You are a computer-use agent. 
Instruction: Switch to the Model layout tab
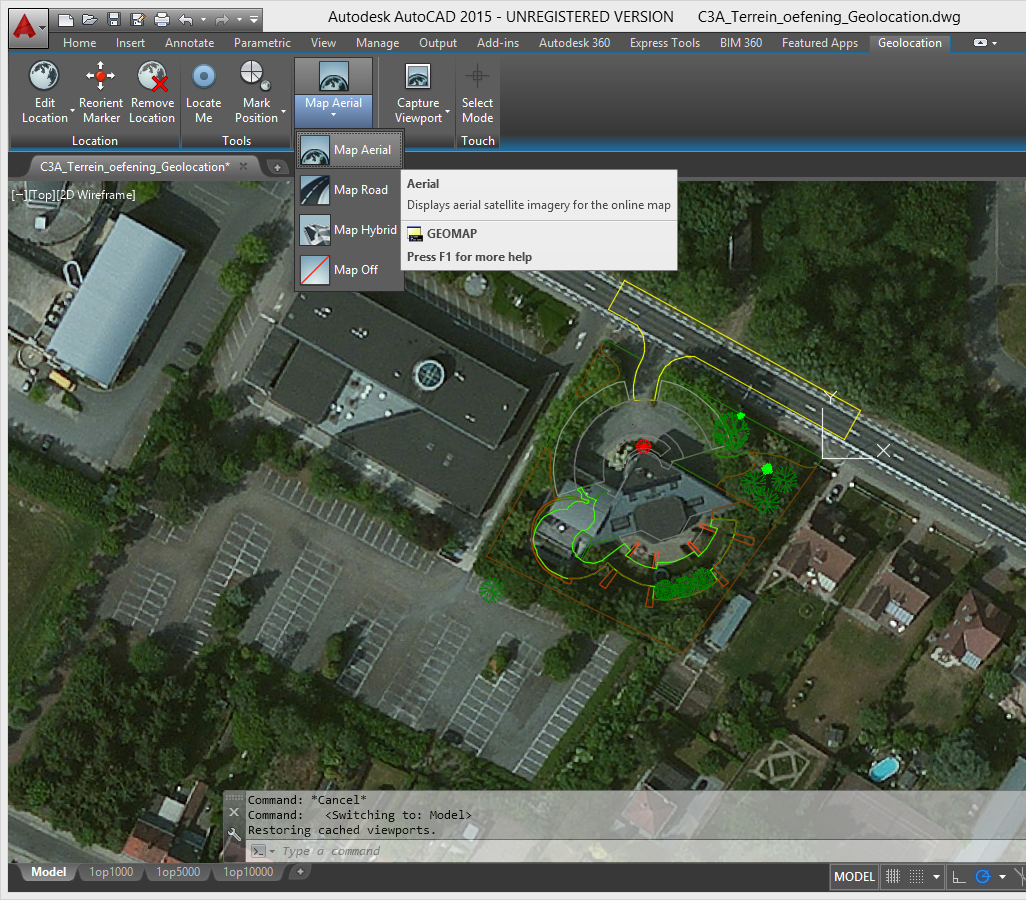[x=48, y=872]
